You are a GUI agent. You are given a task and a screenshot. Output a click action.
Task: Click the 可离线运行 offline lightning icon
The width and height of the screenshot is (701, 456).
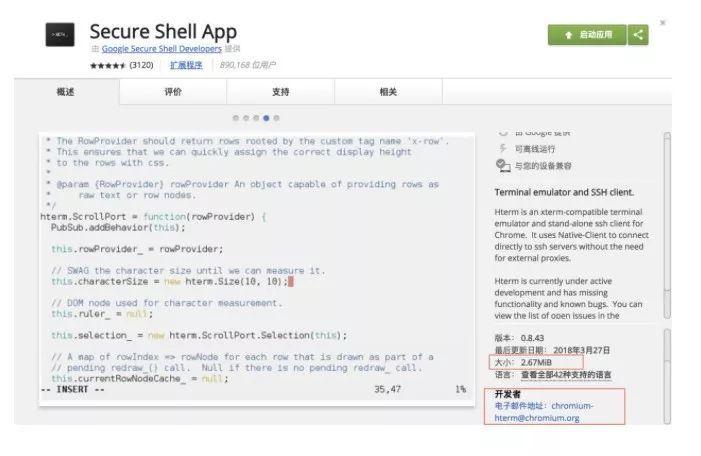coord(503,149)
